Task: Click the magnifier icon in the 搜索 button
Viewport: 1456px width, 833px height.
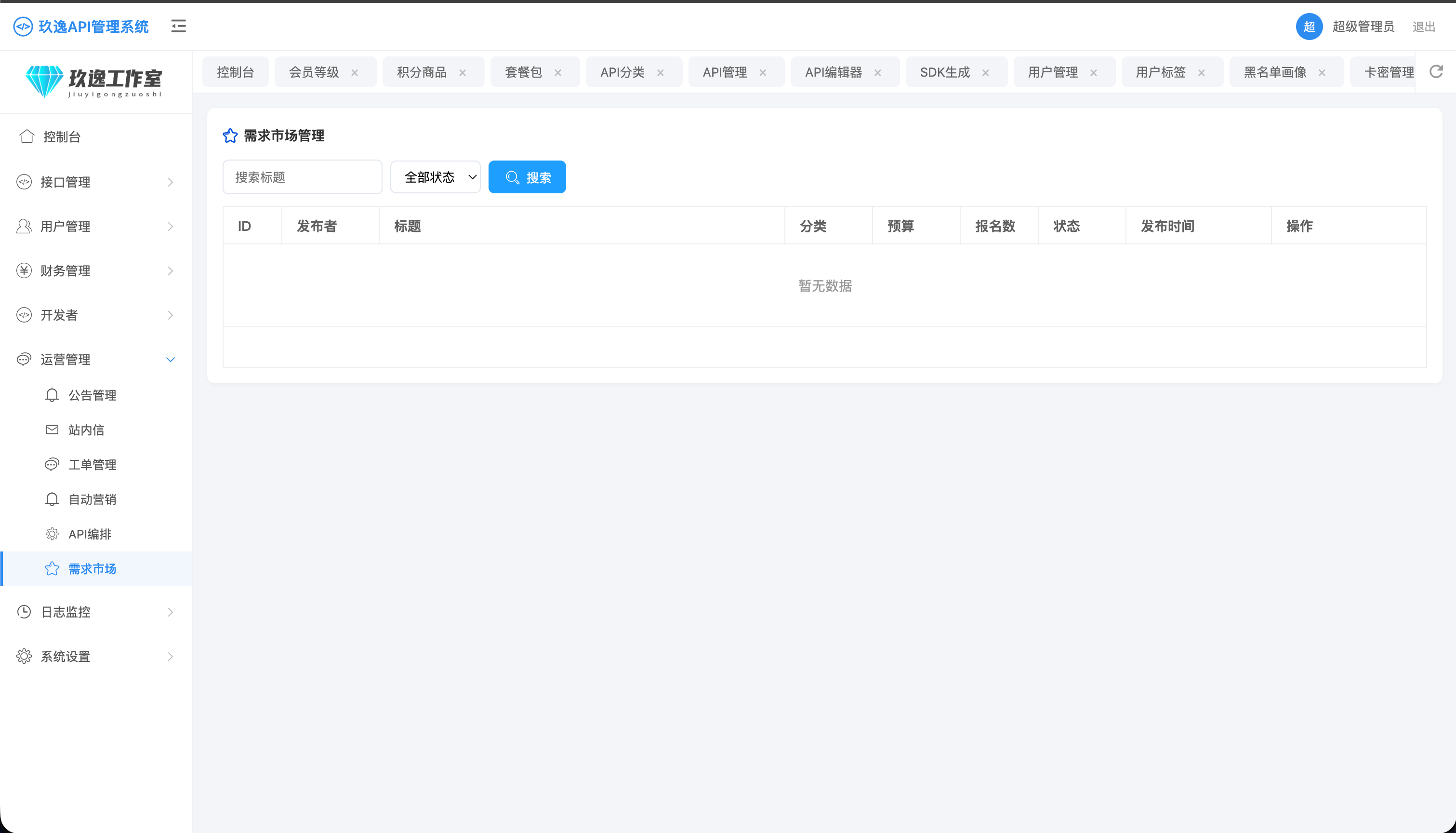Action: [512, 177]
